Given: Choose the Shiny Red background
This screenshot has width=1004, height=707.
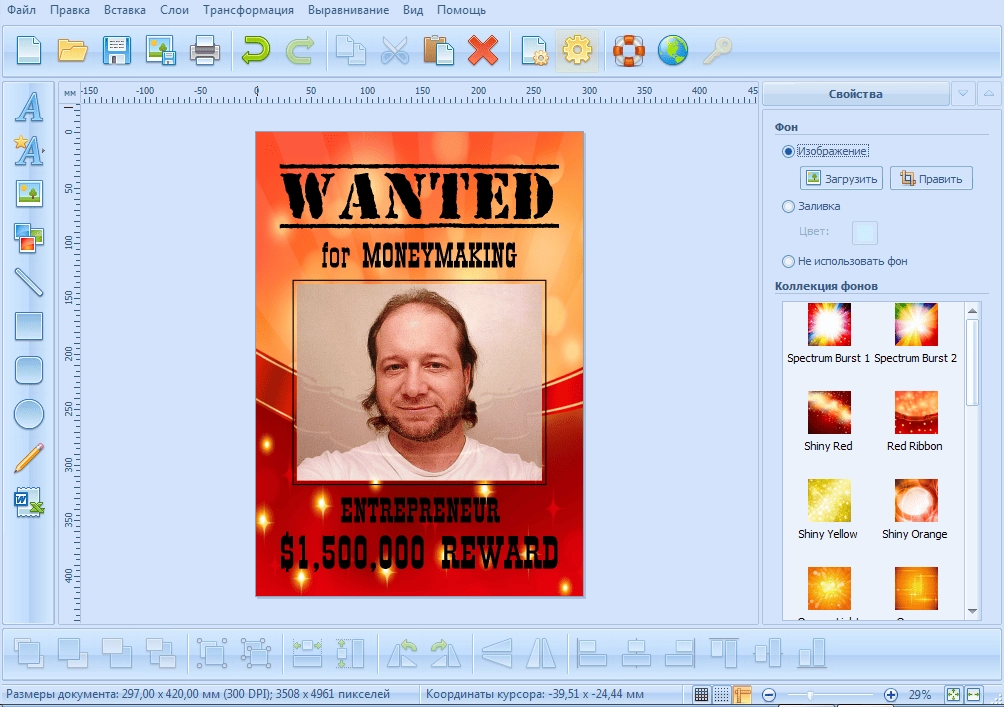Looking at the screenshot, I should (828, 421).
